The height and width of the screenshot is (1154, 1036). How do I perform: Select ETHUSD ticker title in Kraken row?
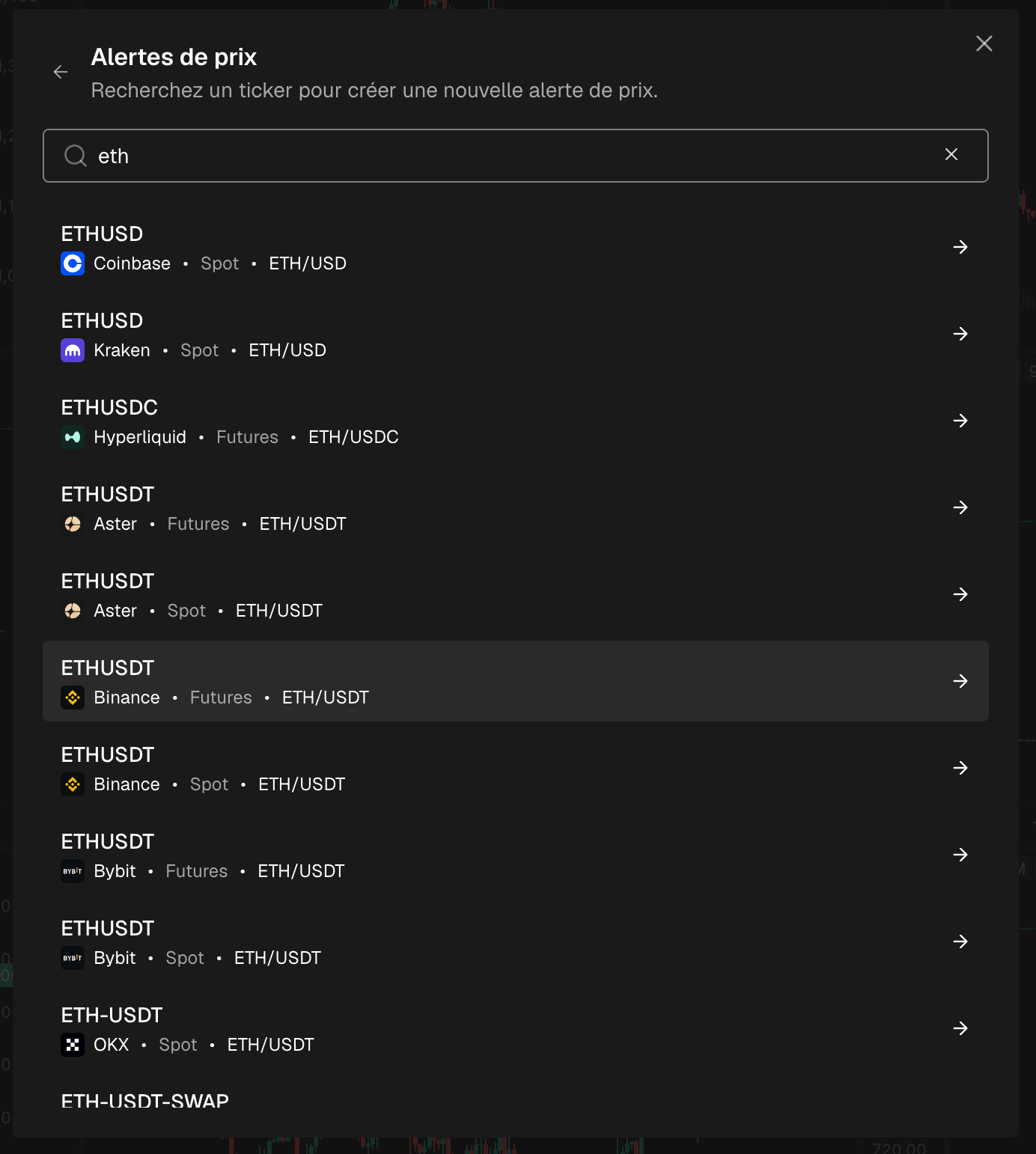pyautogui.click(x=102, y=321)
